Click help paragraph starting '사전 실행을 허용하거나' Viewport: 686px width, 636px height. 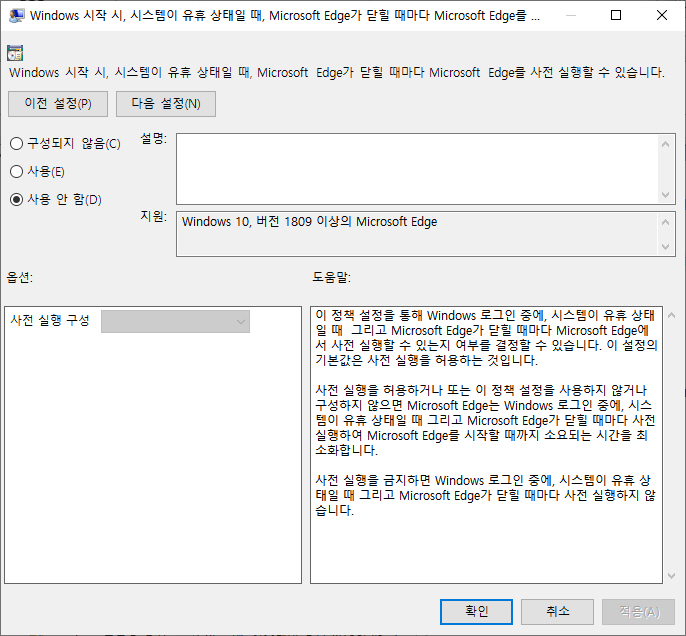pos(485,420)
